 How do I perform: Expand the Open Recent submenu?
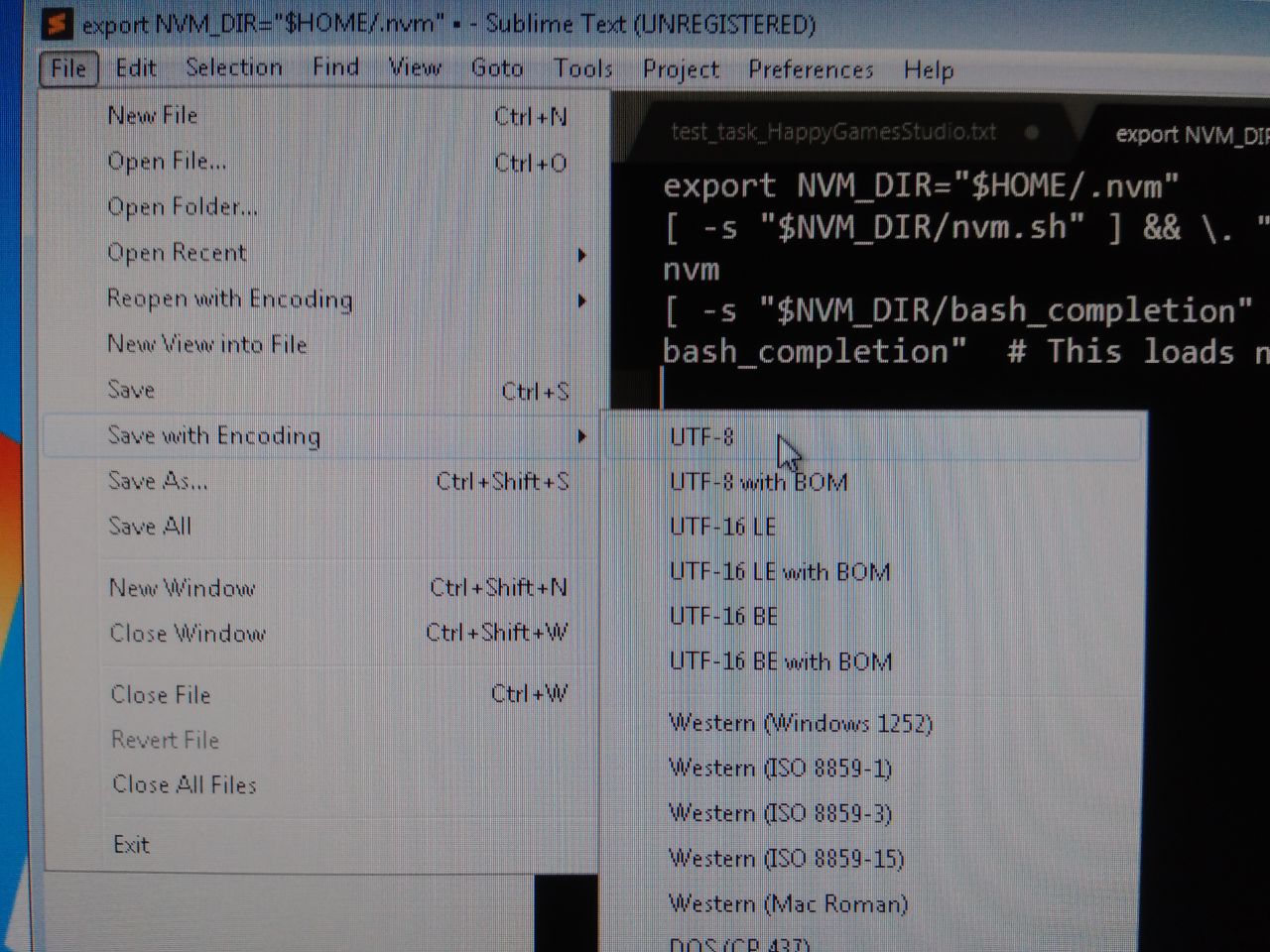pos(323,253)
